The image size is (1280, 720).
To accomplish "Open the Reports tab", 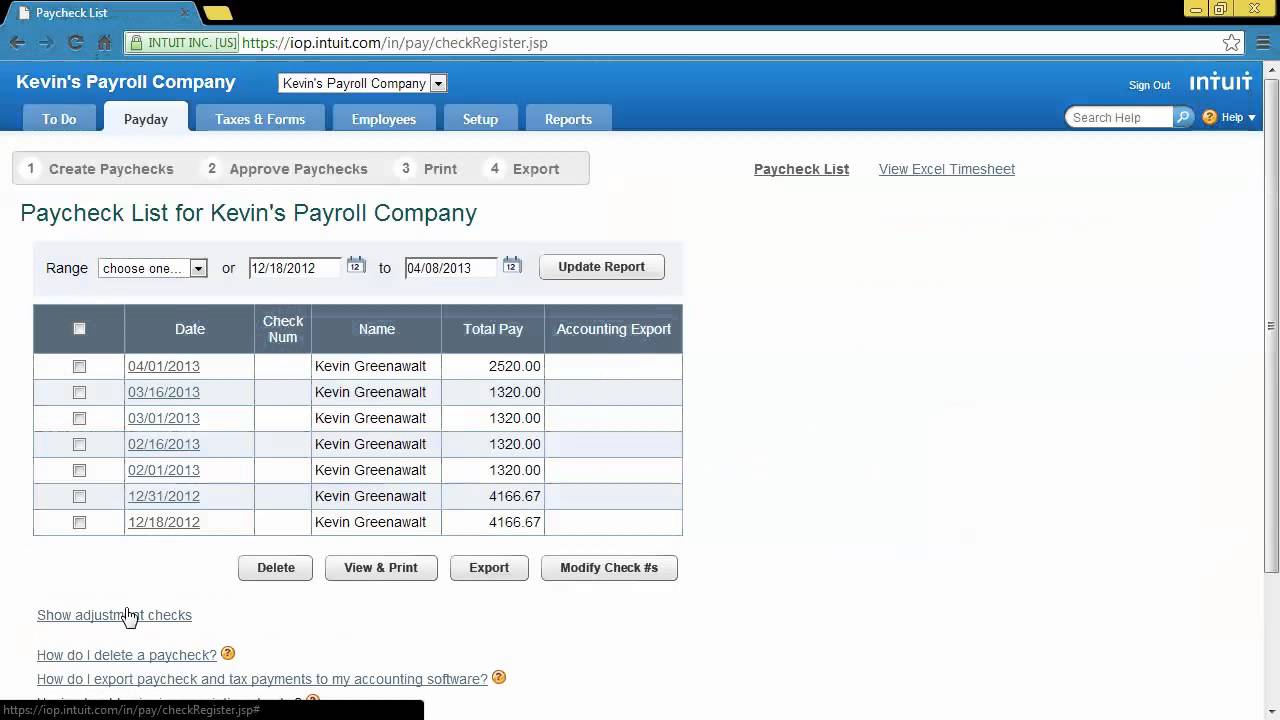I will (x=568, y=118).
